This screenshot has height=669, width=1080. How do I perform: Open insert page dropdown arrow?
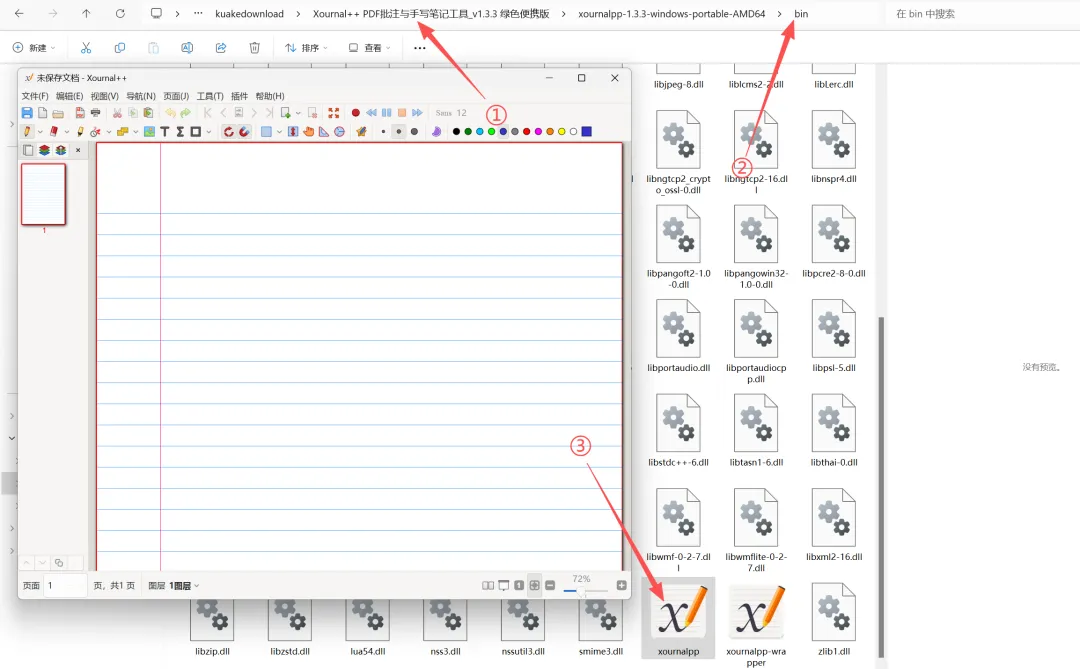point(298,113)
